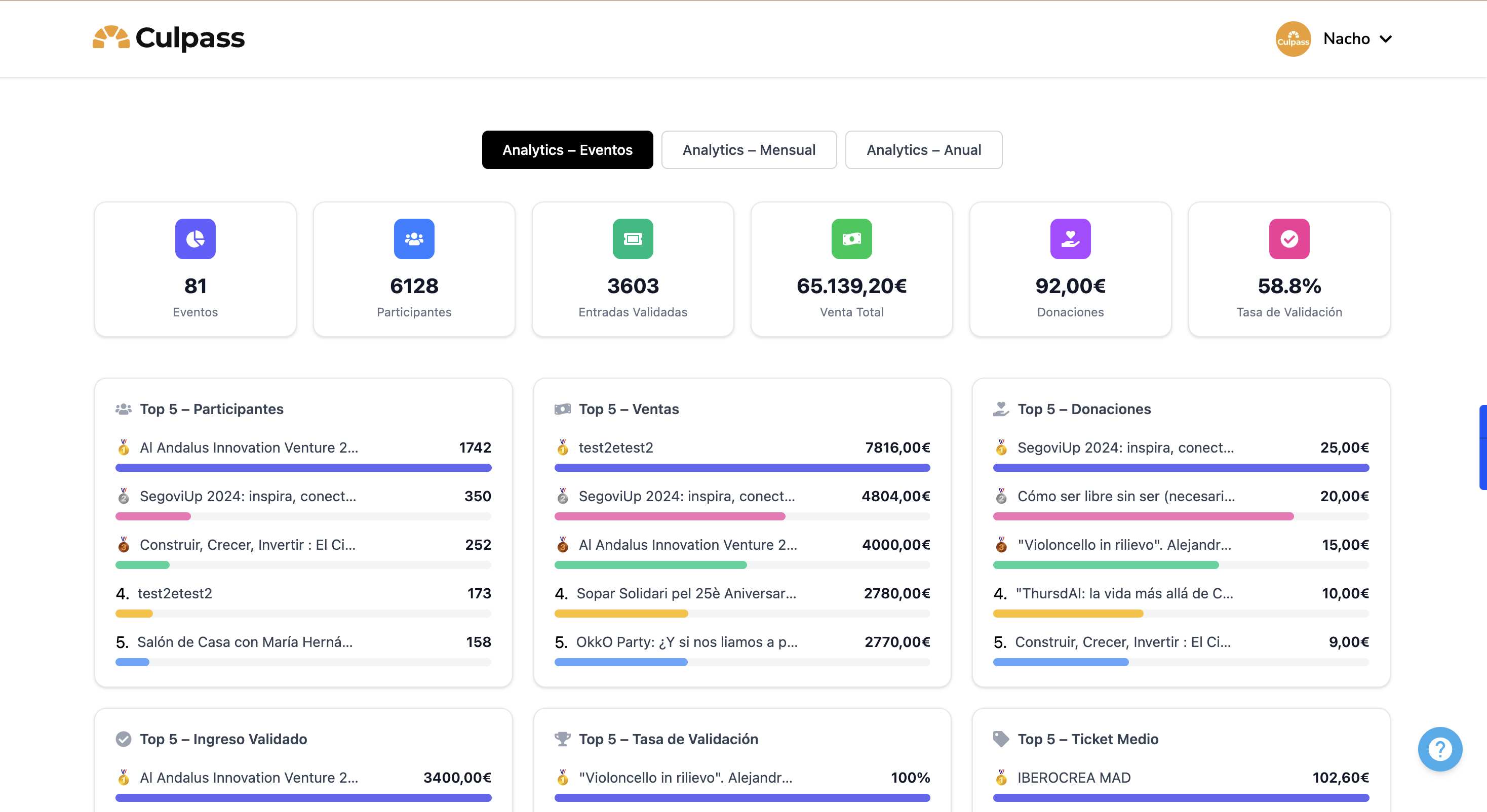Open test2etest2 entry in Top 5 Ventas
The image size is (1487, 812).
[615, 448]
